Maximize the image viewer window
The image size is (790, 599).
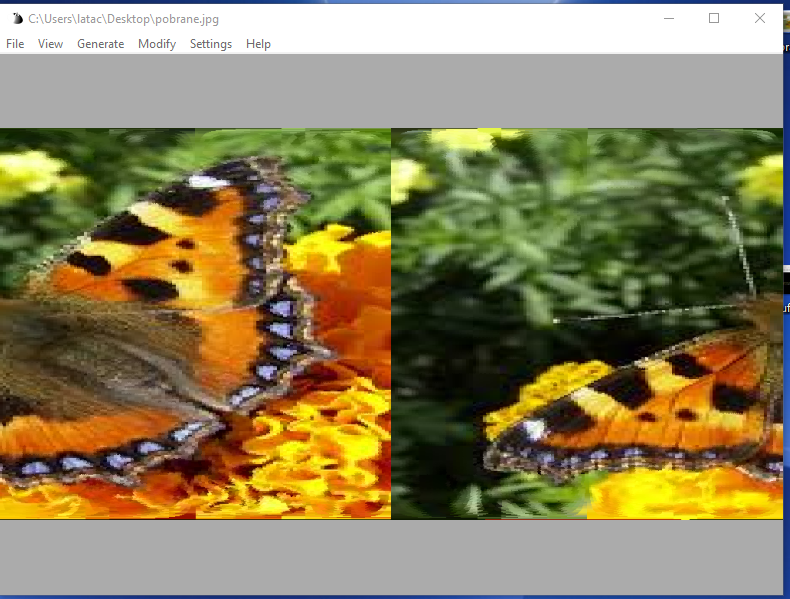[x=714, y=18]
